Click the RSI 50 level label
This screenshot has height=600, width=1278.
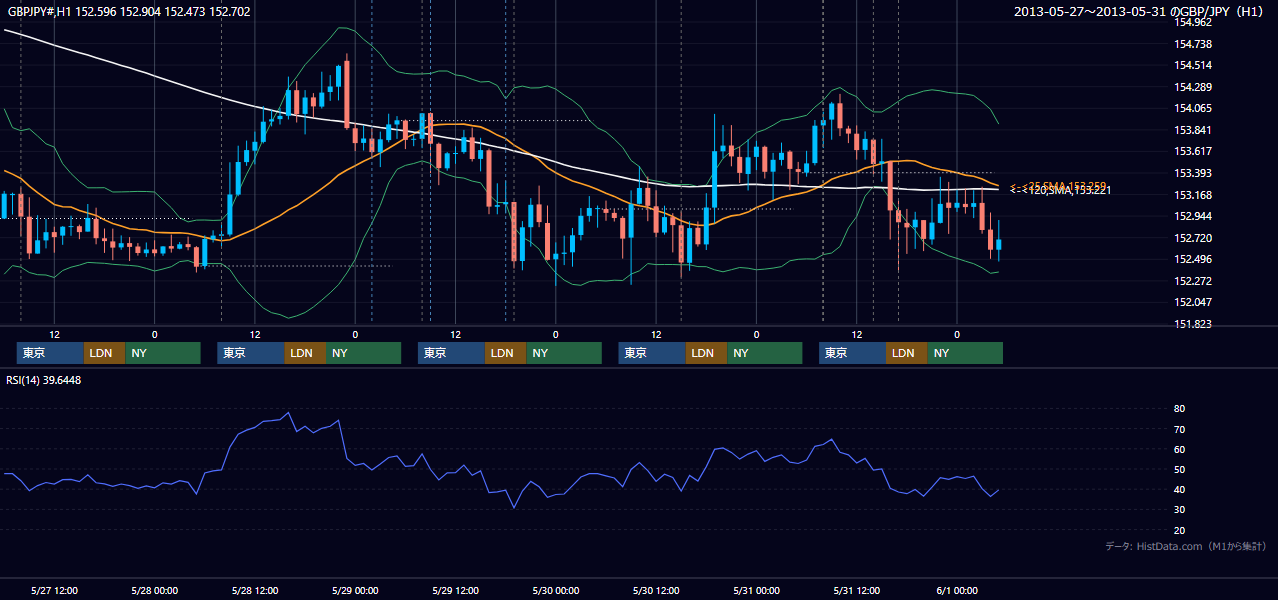click(1179, 469)
